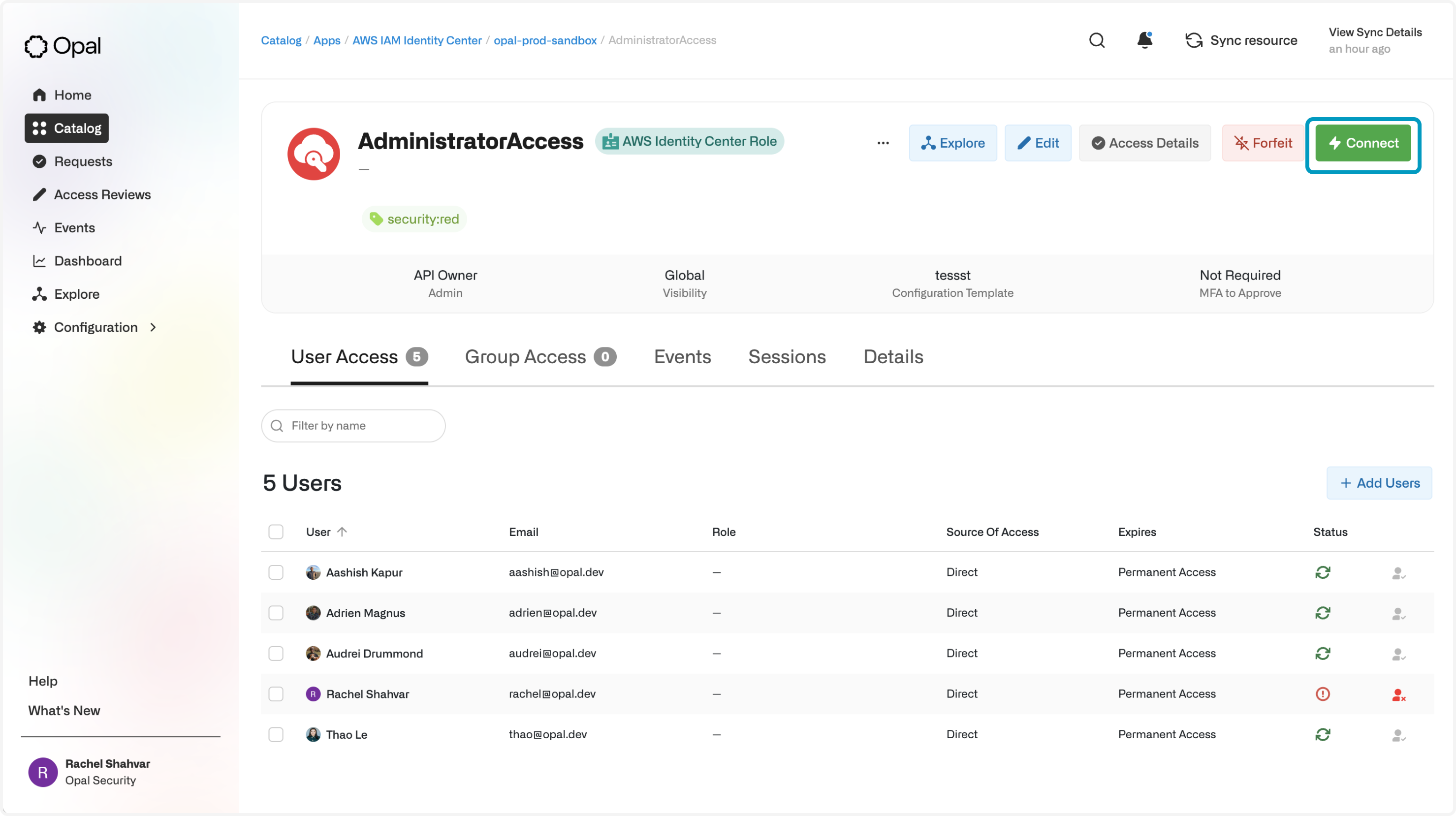Open What's New link
The image size is (1456, 816).
64,711
